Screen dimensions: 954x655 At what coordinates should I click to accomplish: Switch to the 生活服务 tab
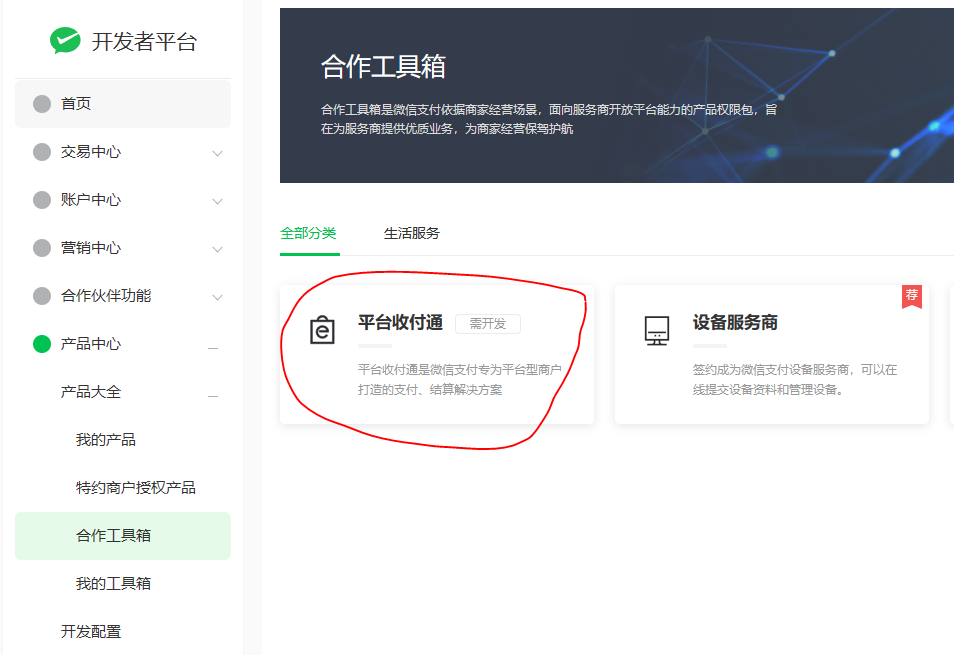(x=412, y=233)
